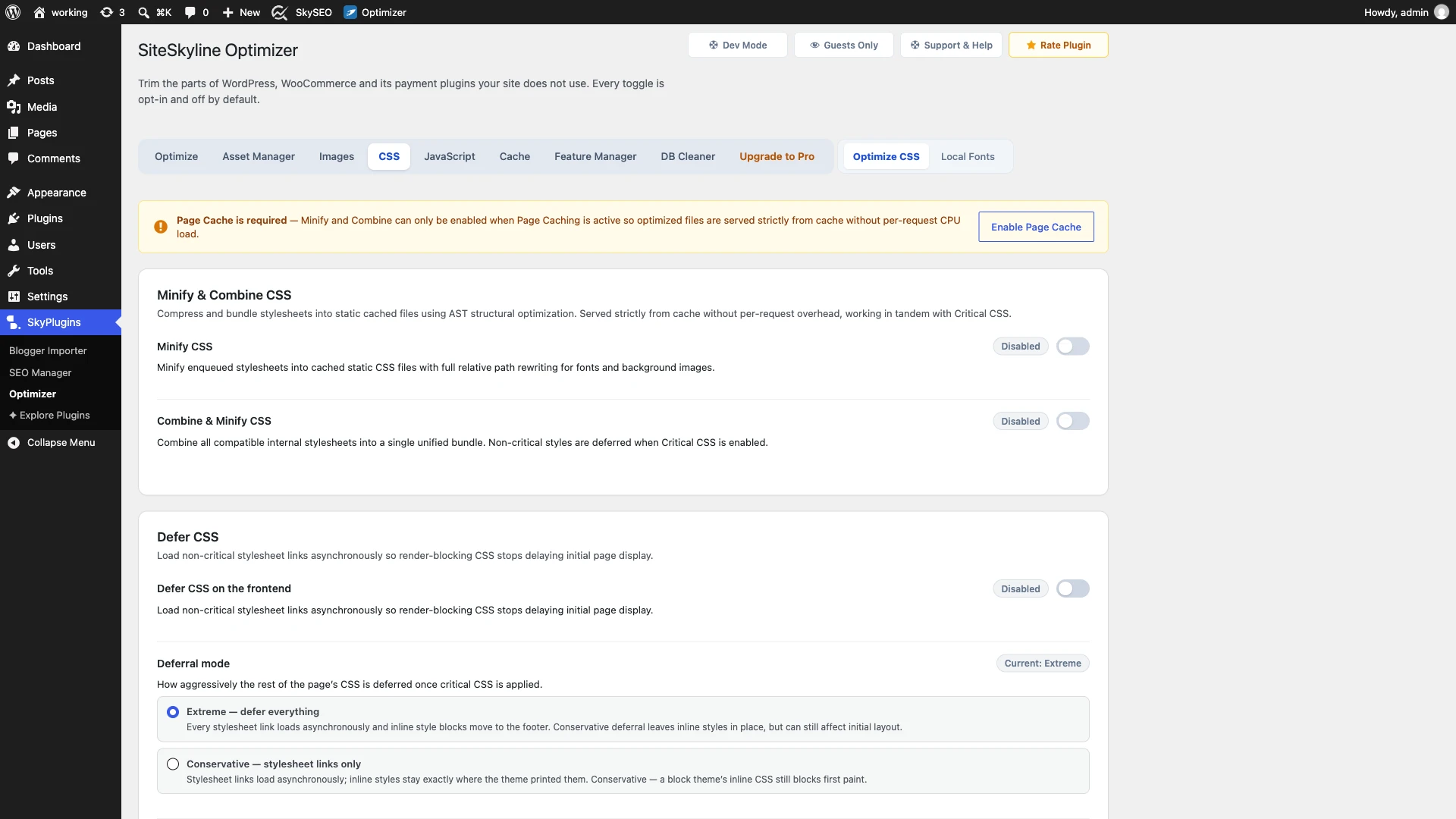Click the Appearance brush icon

point(14,193)
